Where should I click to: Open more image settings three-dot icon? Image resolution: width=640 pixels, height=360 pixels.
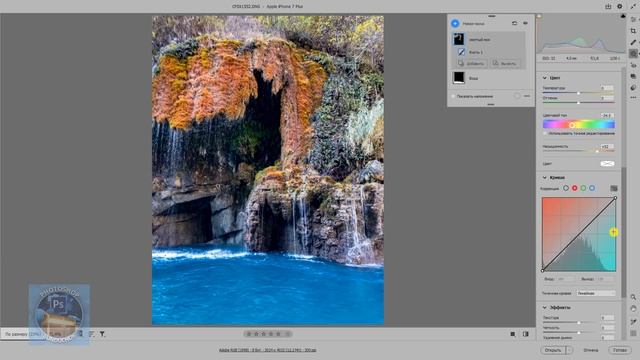click(x=633, y=98)
